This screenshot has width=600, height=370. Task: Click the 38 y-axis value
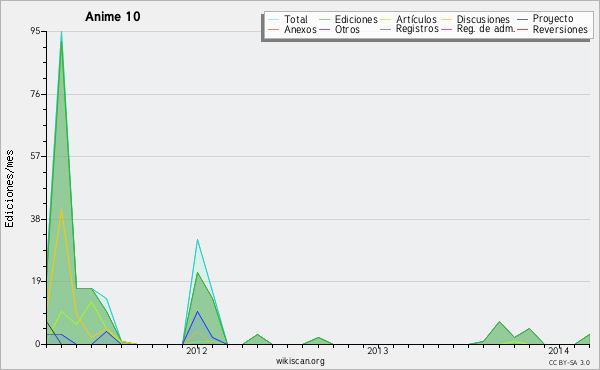click(x=35, y=219)
